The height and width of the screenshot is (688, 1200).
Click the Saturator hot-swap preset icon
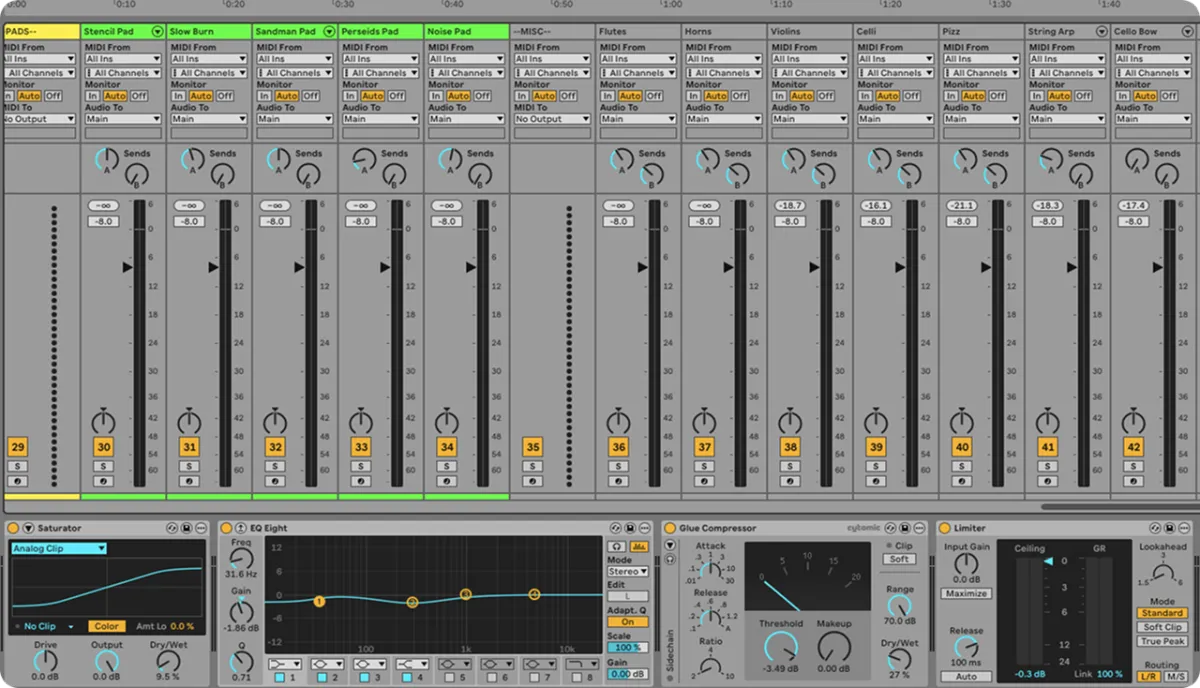coord(172,528)
